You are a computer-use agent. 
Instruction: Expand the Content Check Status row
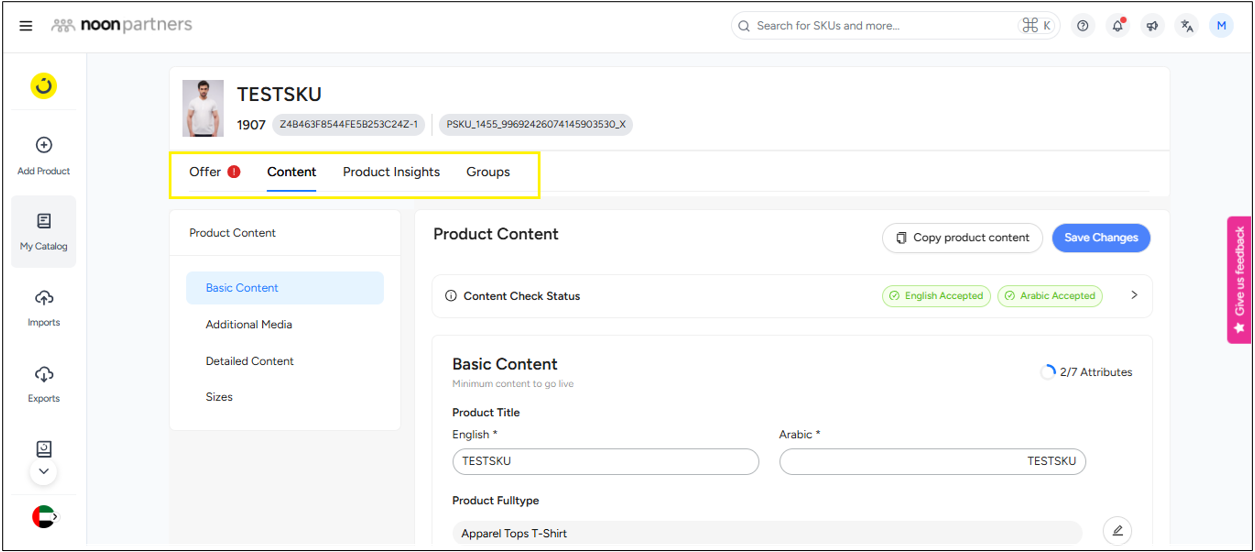point(1134,296)
